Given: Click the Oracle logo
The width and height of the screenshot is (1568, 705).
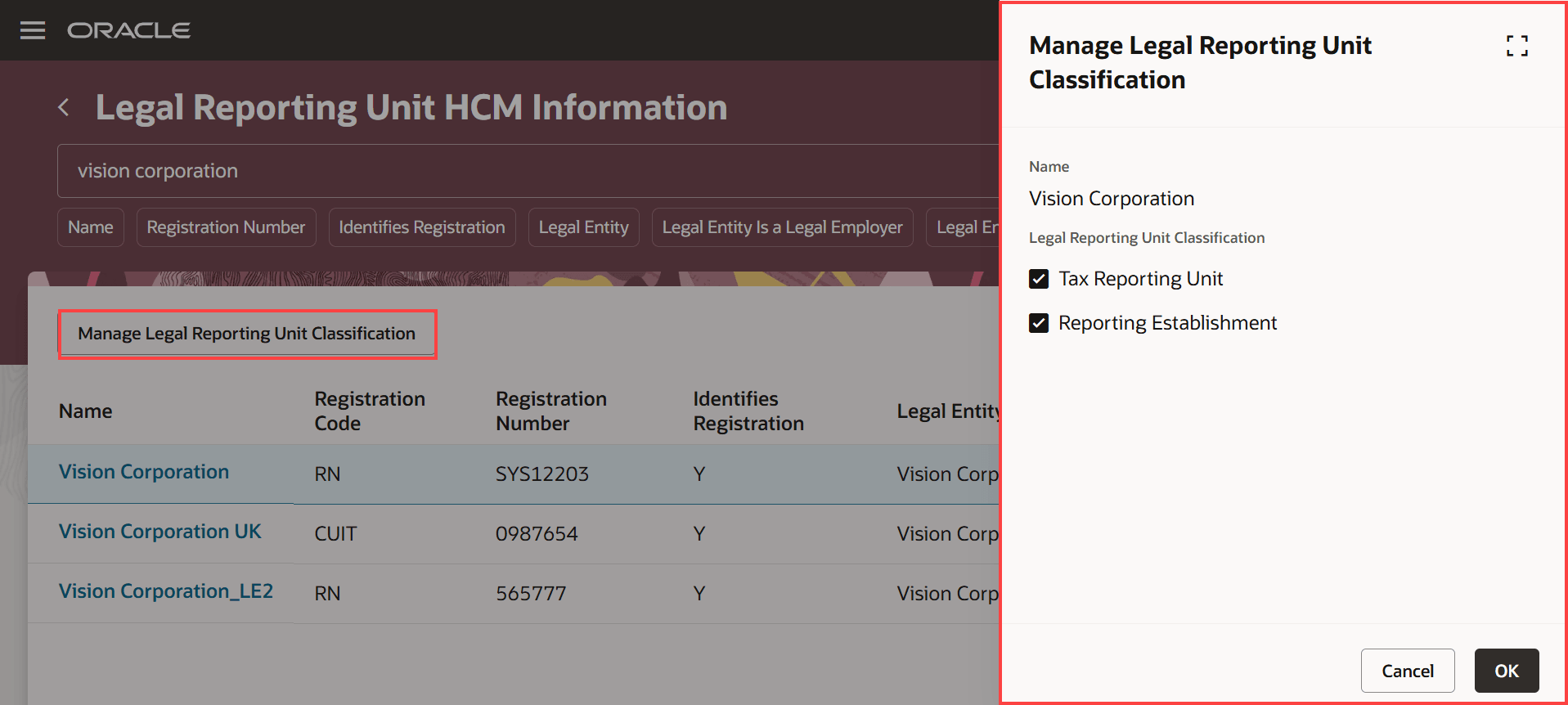Looking at the screenshot, I should click(x=128, y=30).
